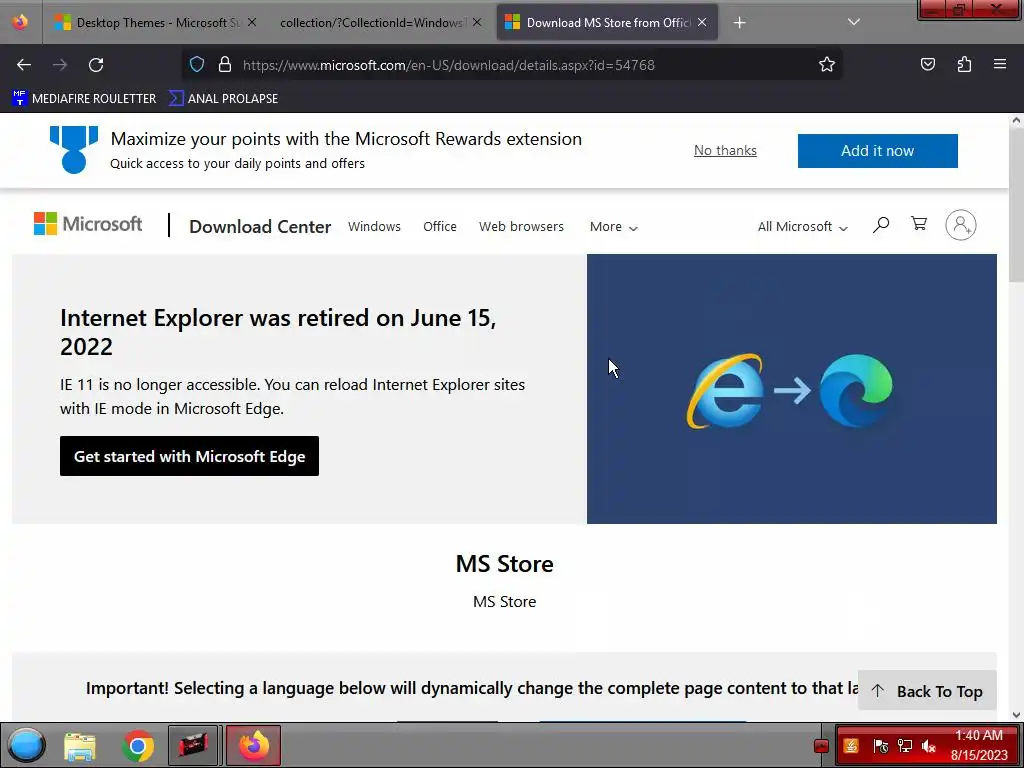The image size is (1024, 768).
Task: Bookmark this page with the star
Action: pos(827,64)
